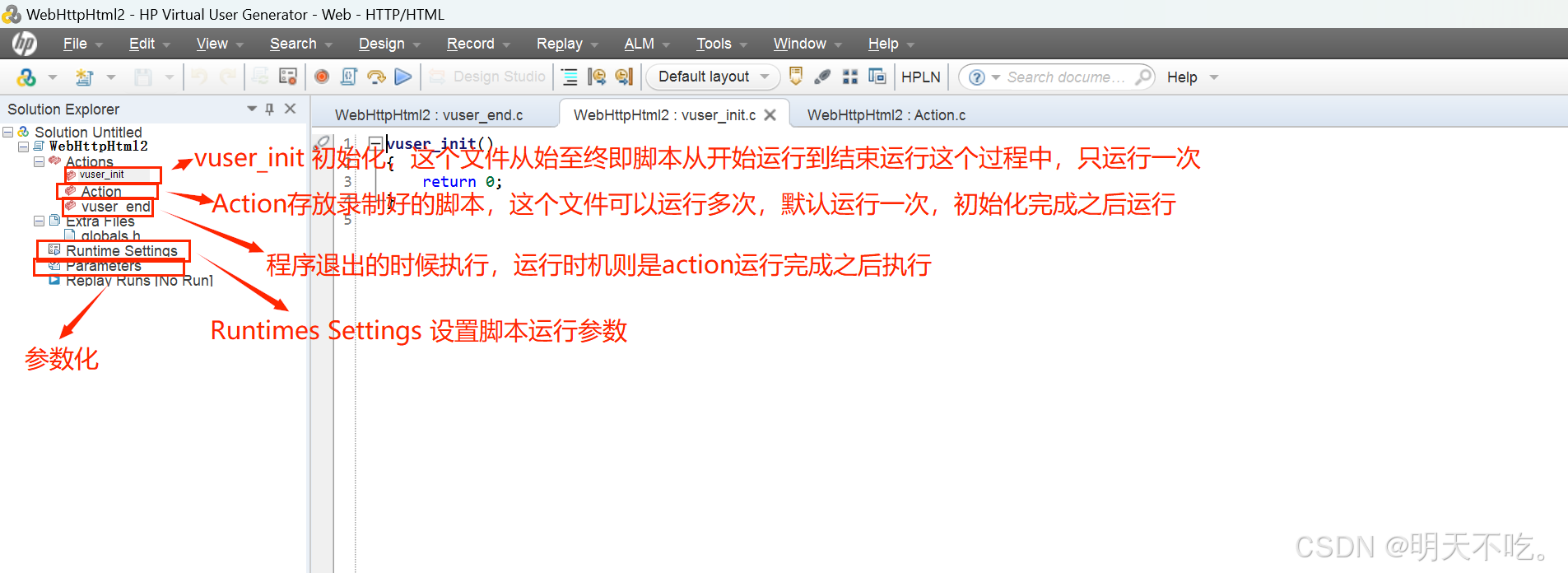Click the Replay step-by-step arrow icon
Viewport: 1568px width, 573px height.
coord(376,77)
